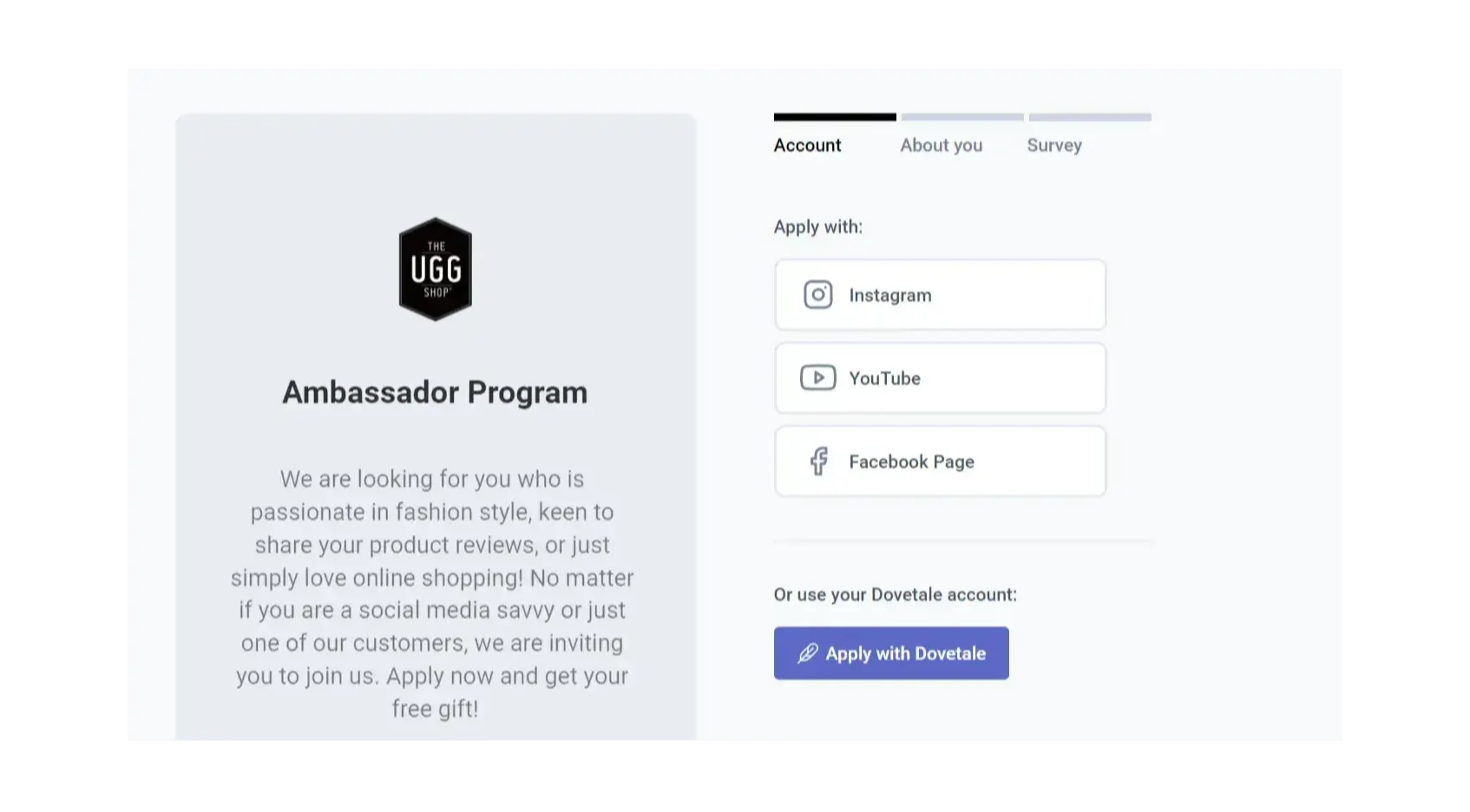Open the Account step tab
The height and width of the screenshot is (812, 1470).
pos(807,145)
